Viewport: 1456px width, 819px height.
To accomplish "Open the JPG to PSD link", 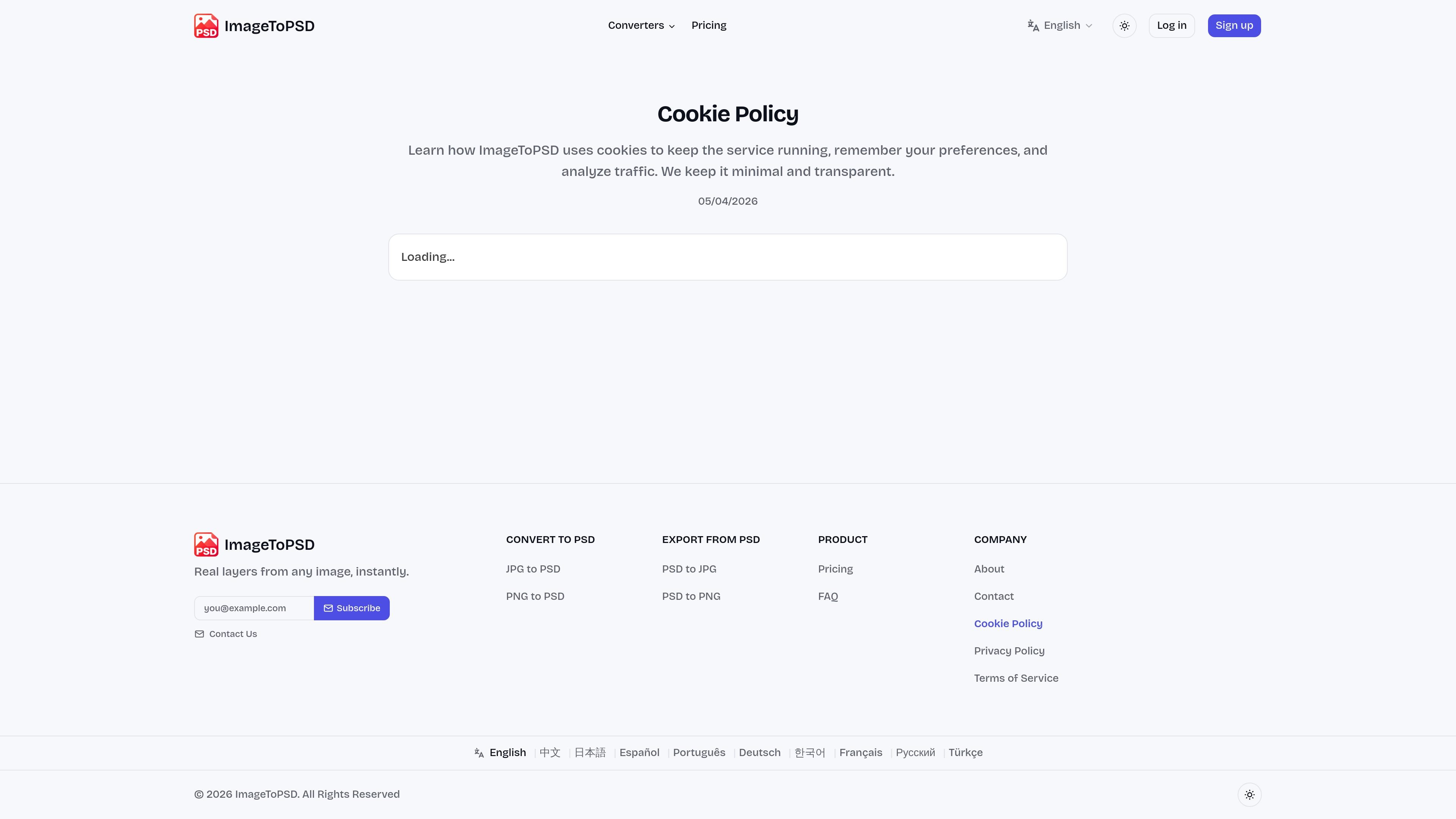I will [x=533, y=569].
